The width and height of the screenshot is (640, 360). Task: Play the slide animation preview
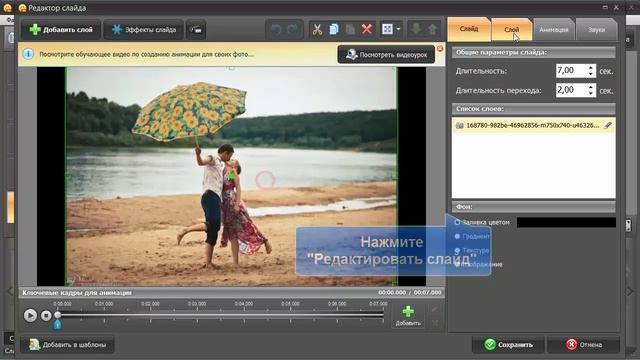(x=30, y=316)
